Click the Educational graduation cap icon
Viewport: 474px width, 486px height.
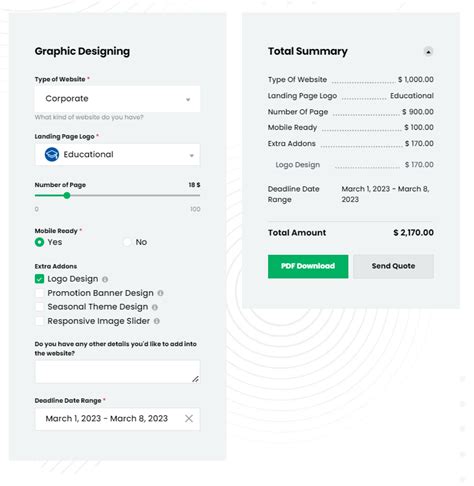pyautogui.click(x=52, y=154)
